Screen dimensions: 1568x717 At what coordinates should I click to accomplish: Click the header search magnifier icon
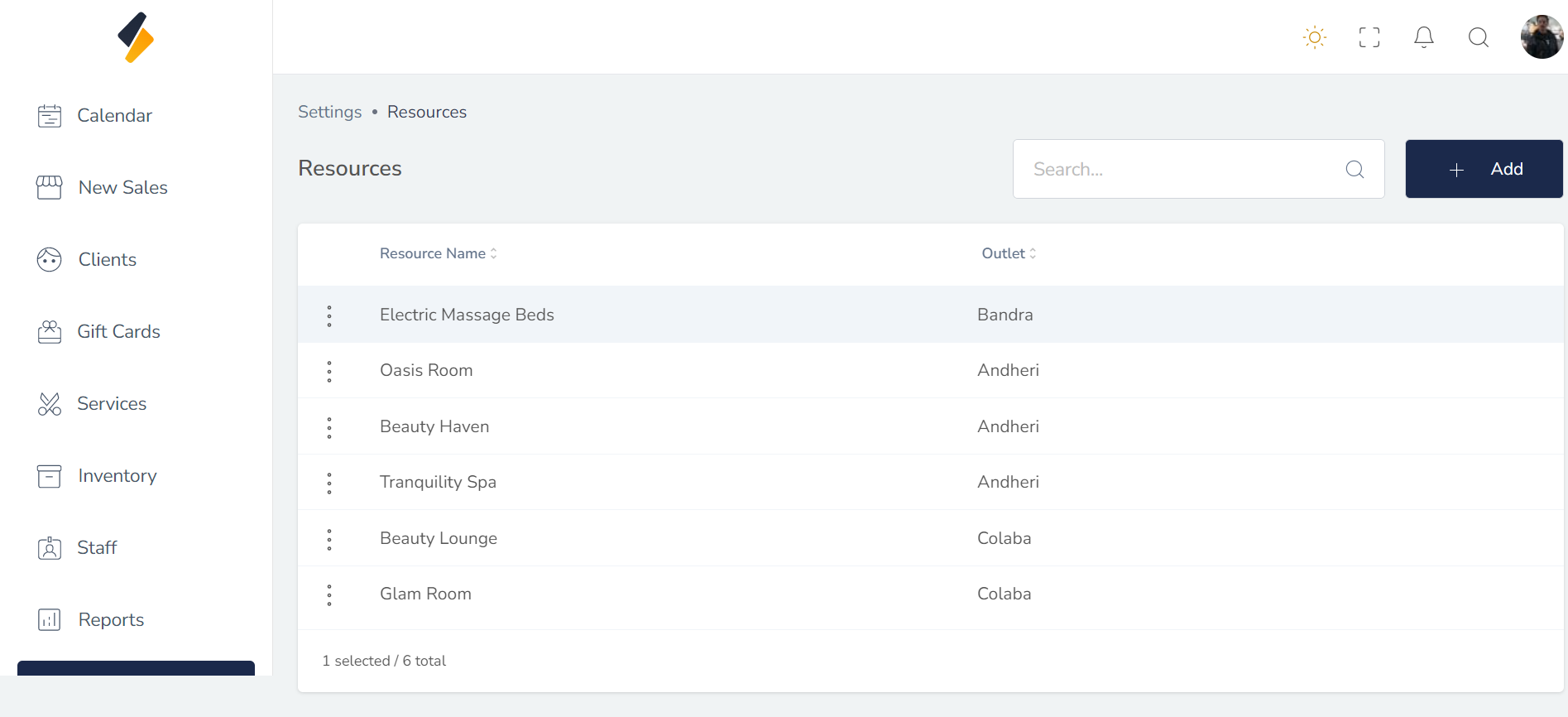pos(1478,37)
